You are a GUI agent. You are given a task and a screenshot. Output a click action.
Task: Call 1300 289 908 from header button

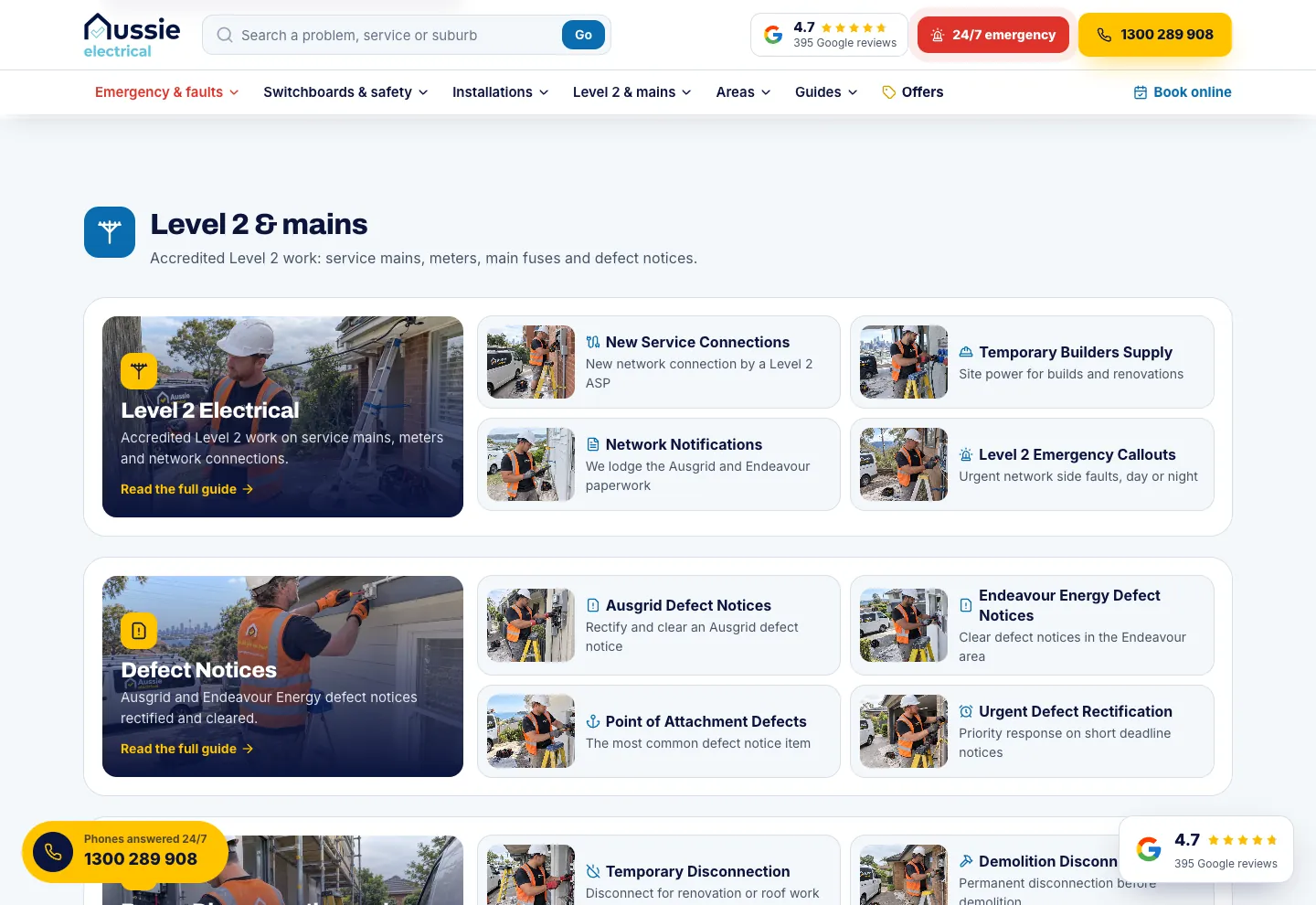click(x=1155, y=35)
